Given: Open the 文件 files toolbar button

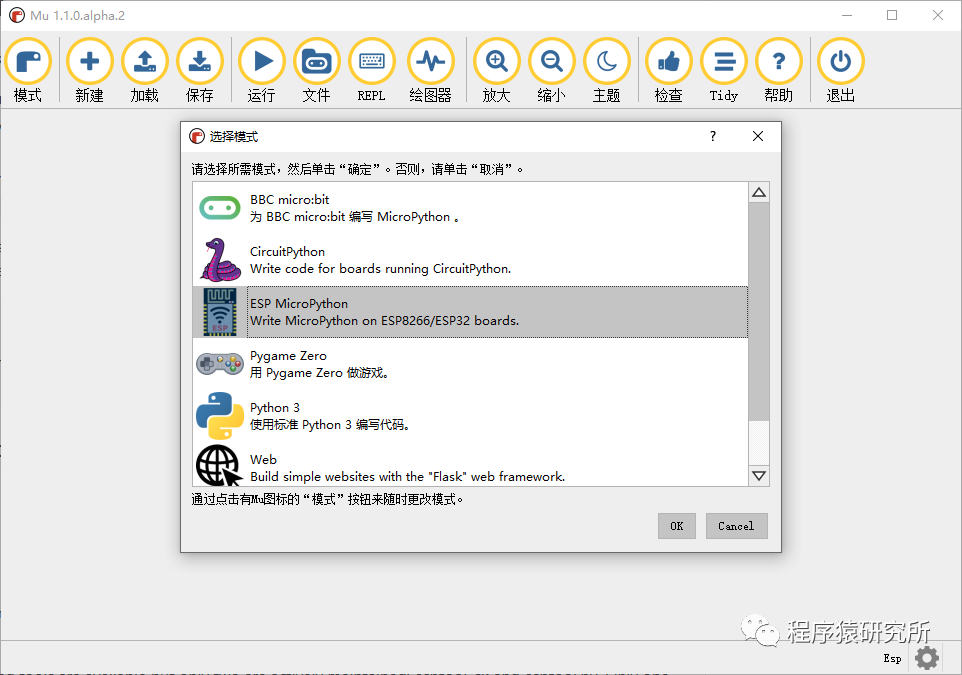Looking at the screenshot, I should [x=317, y=71].
